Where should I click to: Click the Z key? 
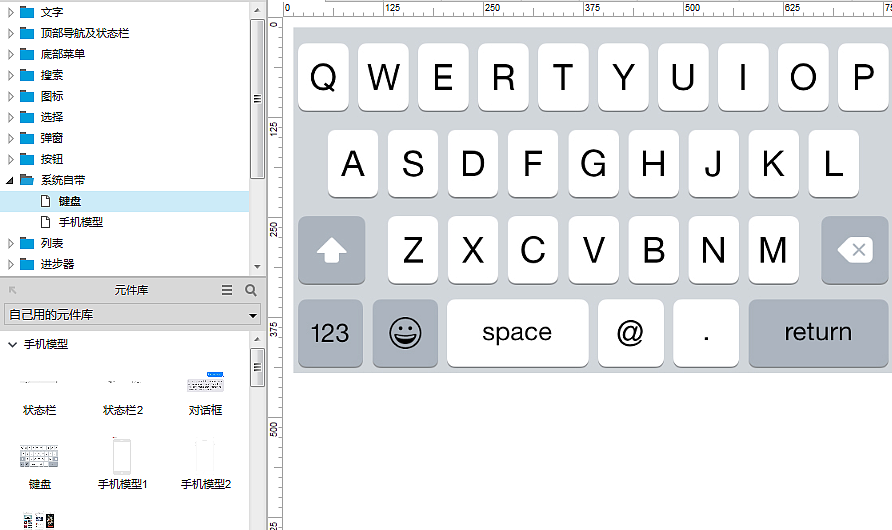[413, 250]
